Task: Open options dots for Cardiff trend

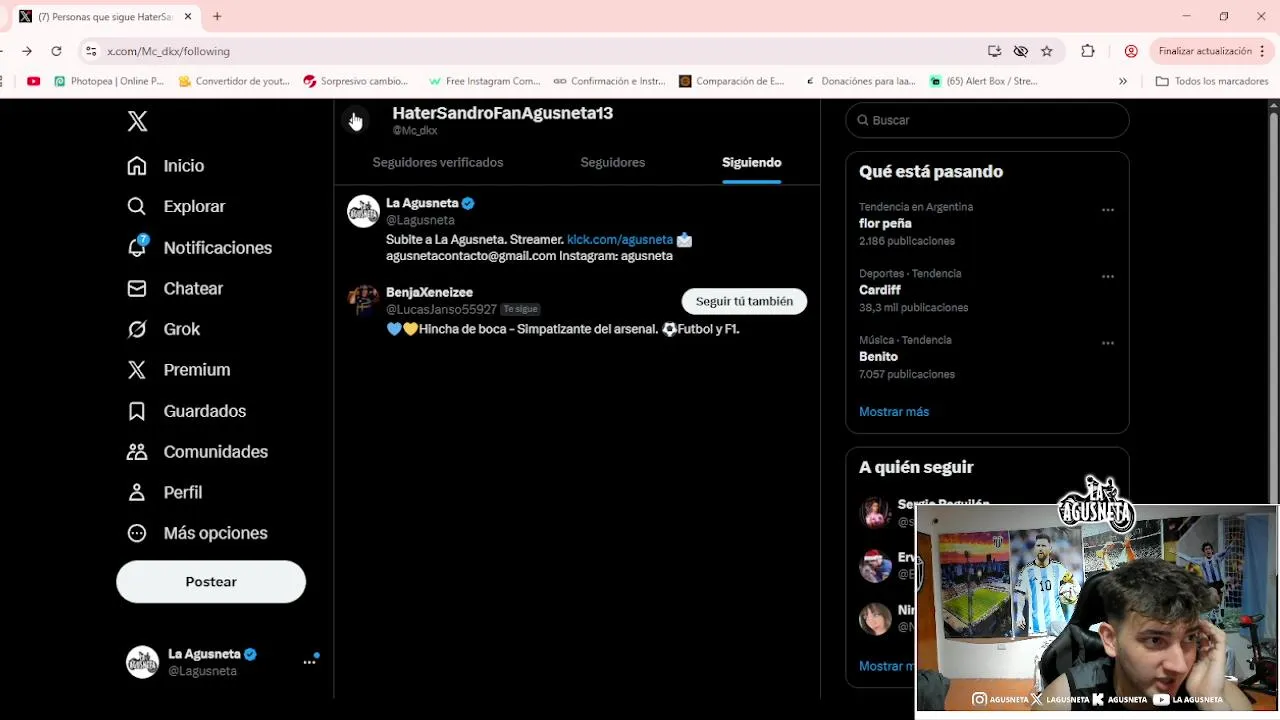Action: coord(1108,277)
